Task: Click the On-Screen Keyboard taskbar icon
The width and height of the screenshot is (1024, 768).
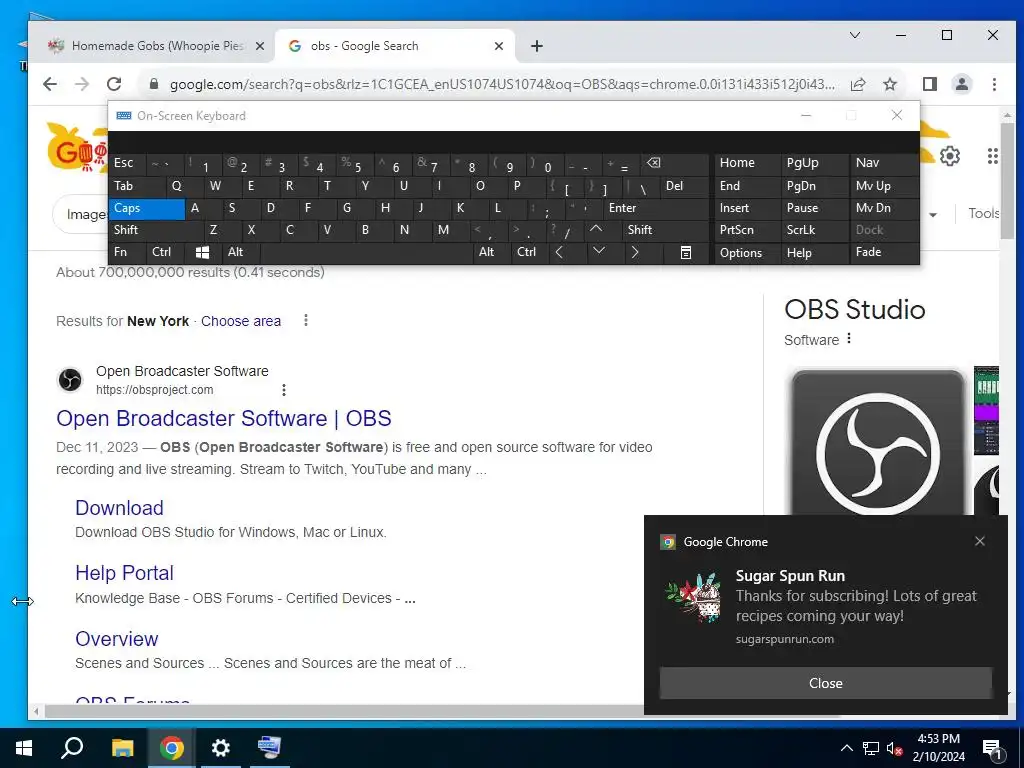Action: [x=269, y=748]
